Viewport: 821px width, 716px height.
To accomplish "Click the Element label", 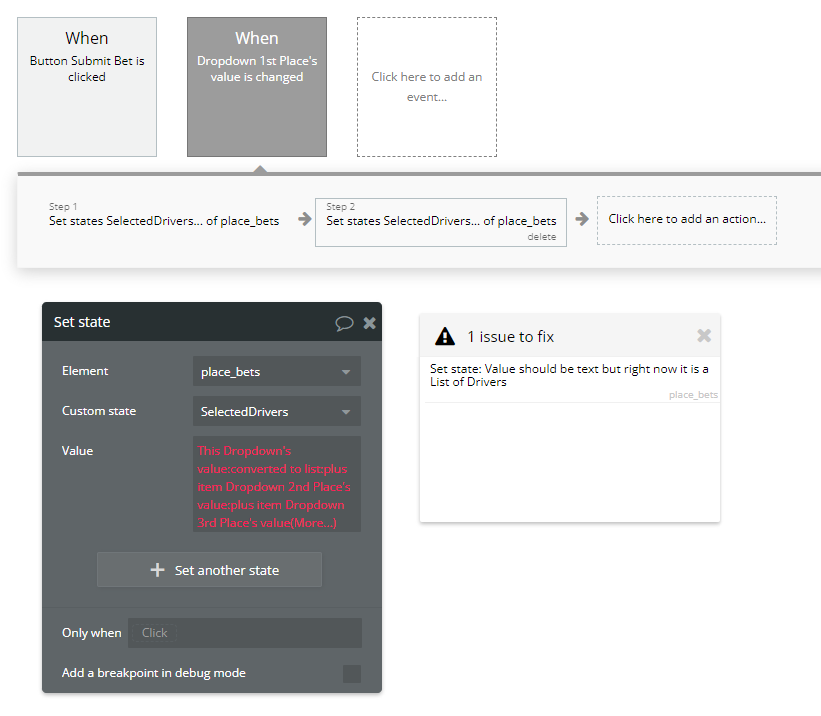I will [85, 371].
